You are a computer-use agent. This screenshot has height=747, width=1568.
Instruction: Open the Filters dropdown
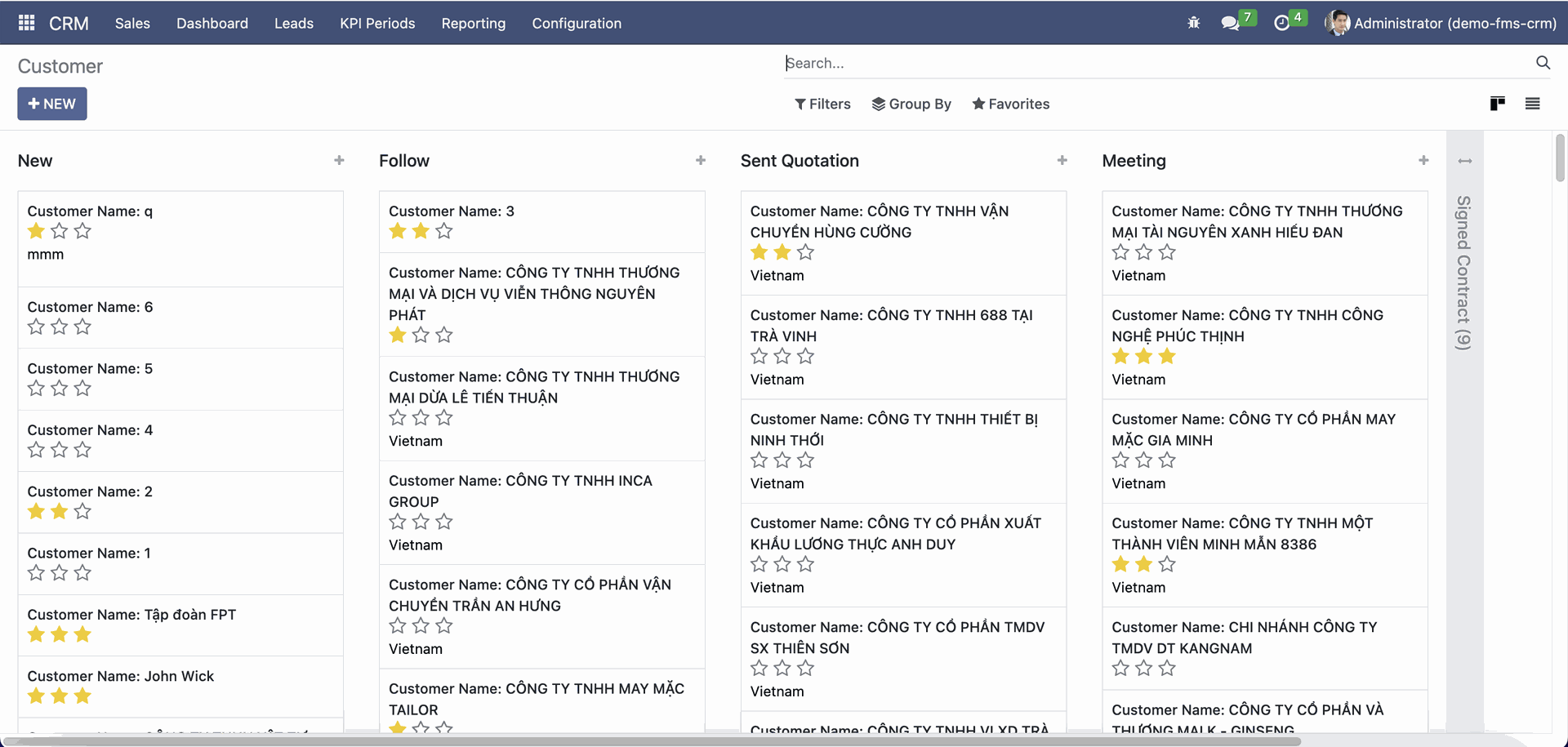(822, 104)
